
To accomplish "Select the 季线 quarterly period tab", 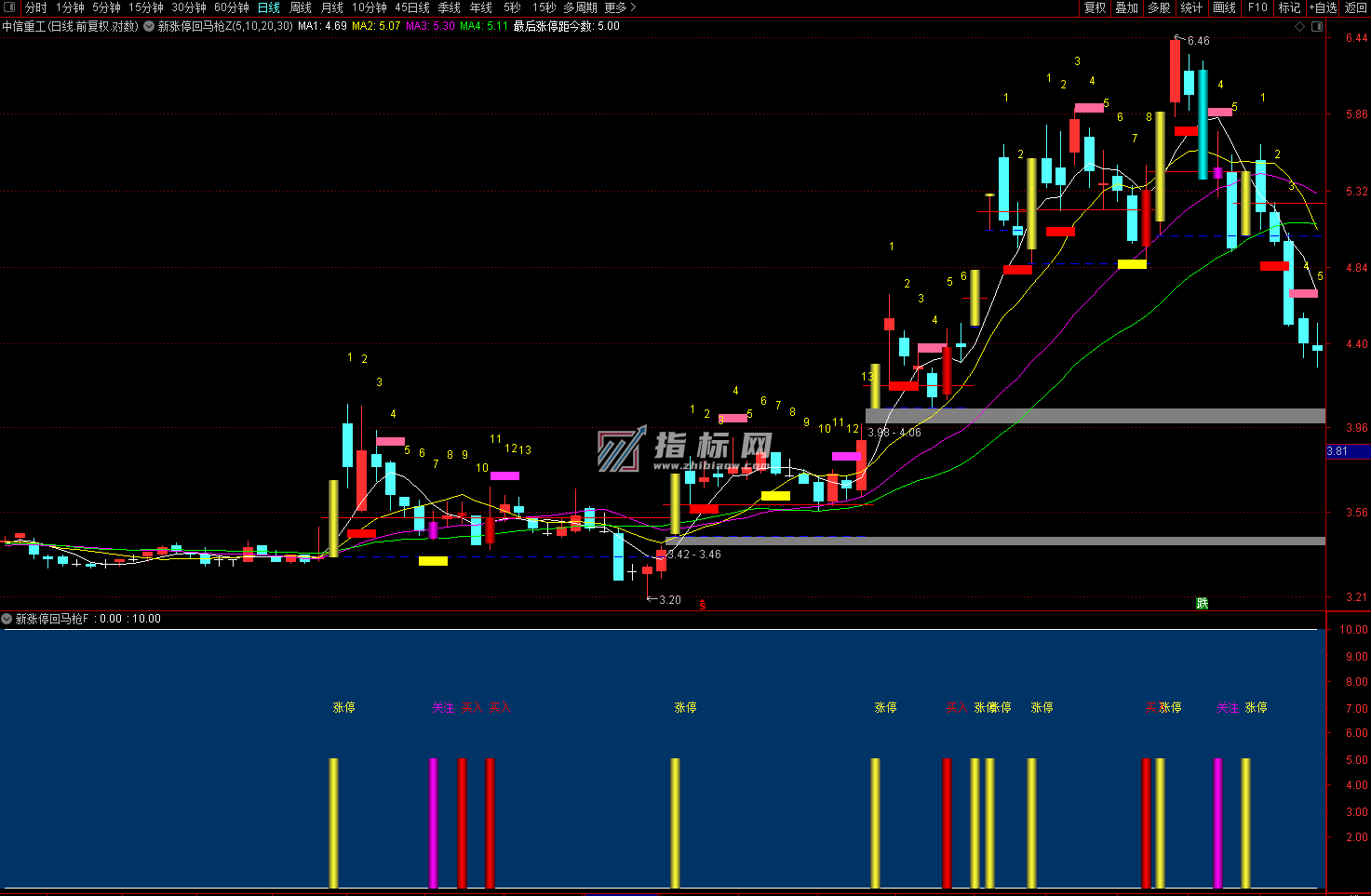I will [x=450, y=7].
